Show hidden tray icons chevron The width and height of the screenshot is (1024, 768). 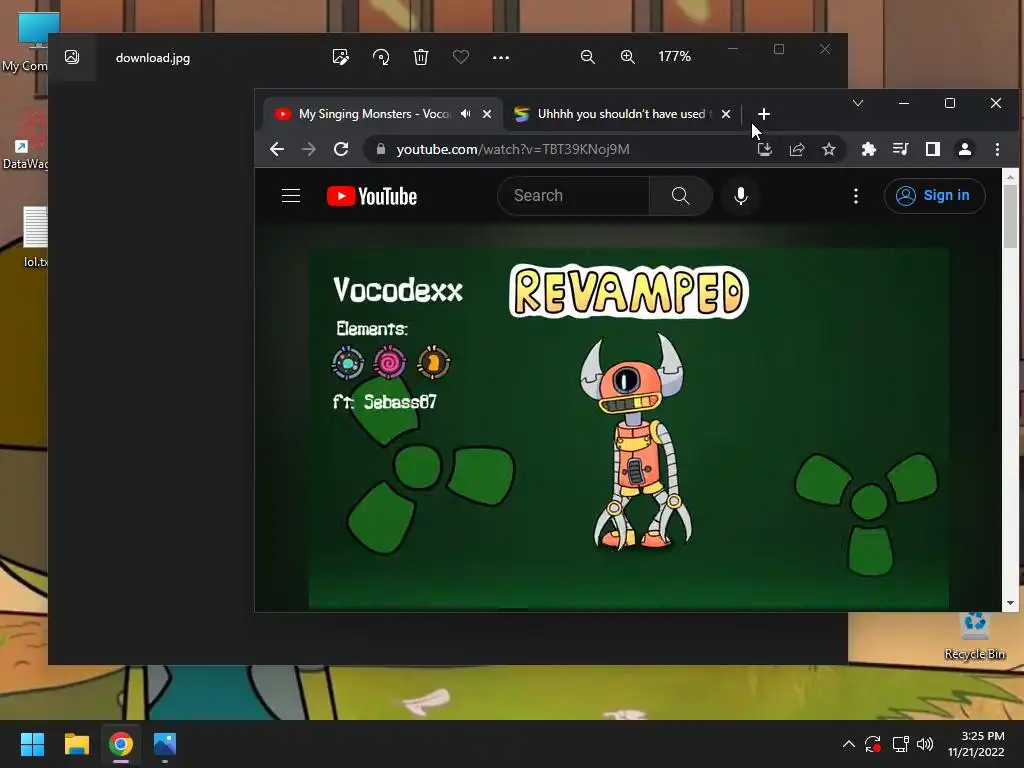(x=848, y=744)
